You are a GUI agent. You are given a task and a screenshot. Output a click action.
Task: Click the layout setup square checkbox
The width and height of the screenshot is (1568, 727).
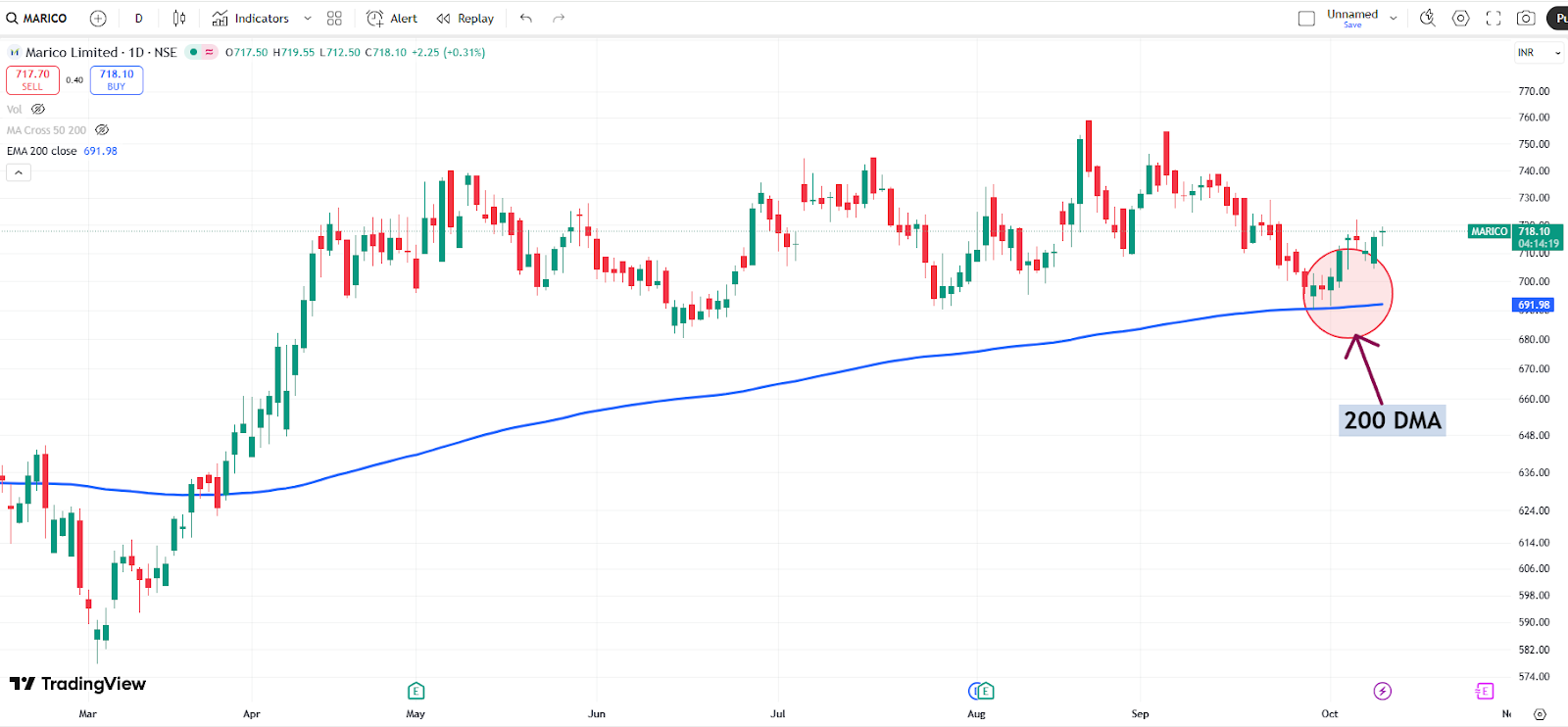point(1306,19)
